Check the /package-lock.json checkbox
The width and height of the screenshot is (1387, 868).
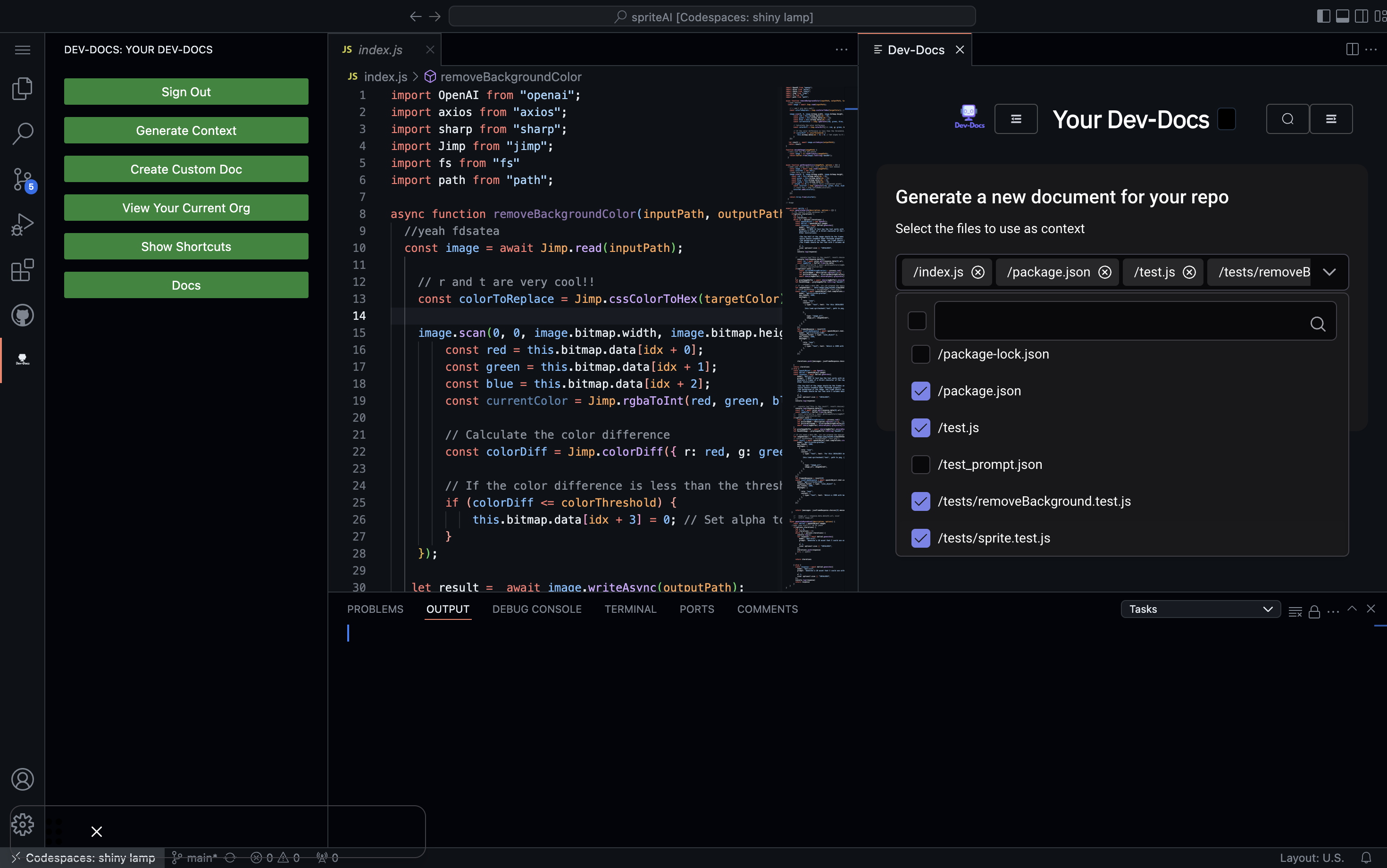click(920, 354)
